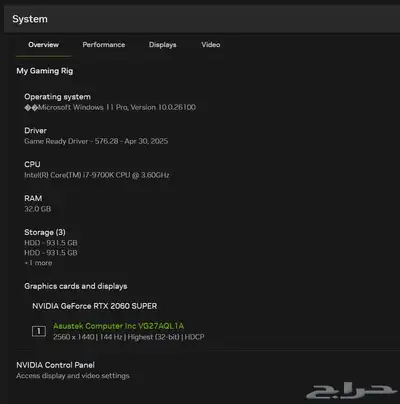Click the display number 1 monitor icon
The width and height of the screenshot is (400, 404).
pyautogui.click(x=39, y=331)
